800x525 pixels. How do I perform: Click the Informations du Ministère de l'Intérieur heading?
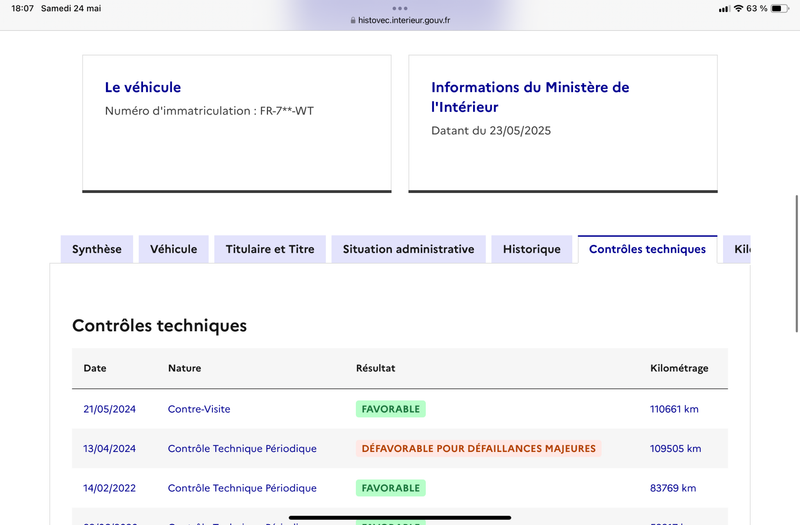(530, 97)
